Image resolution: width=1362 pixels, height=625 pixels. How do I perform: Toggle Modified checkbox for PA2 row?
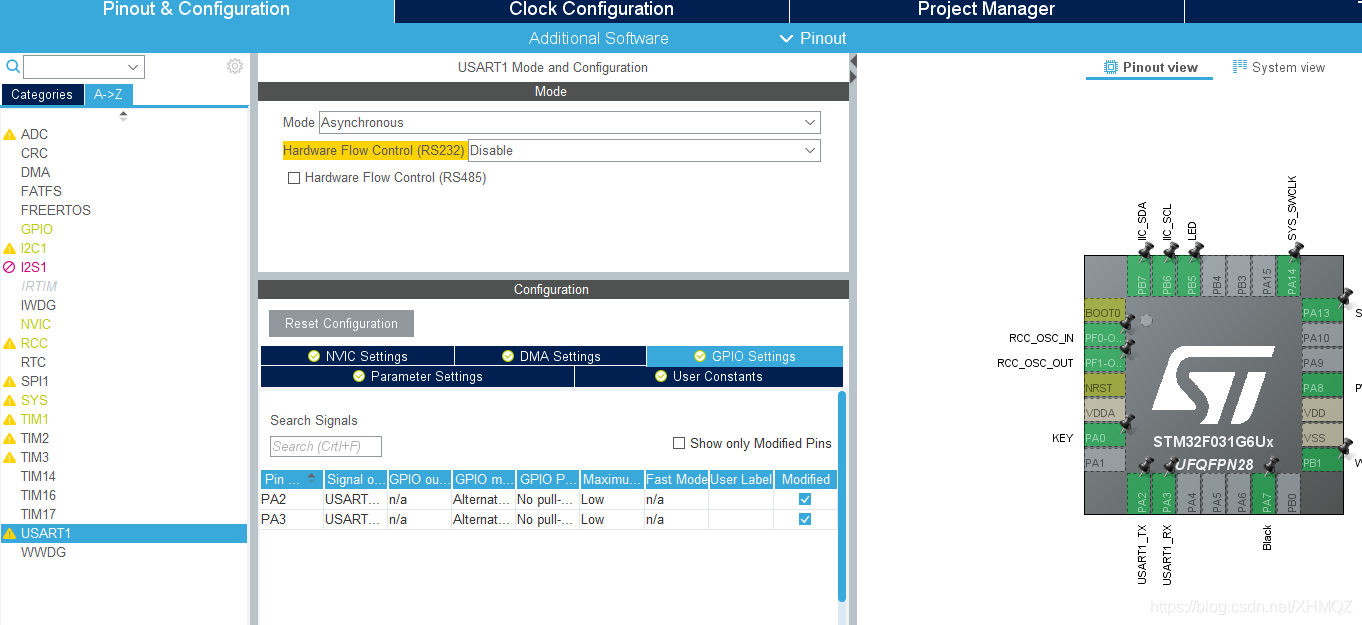tap(805, 499)
